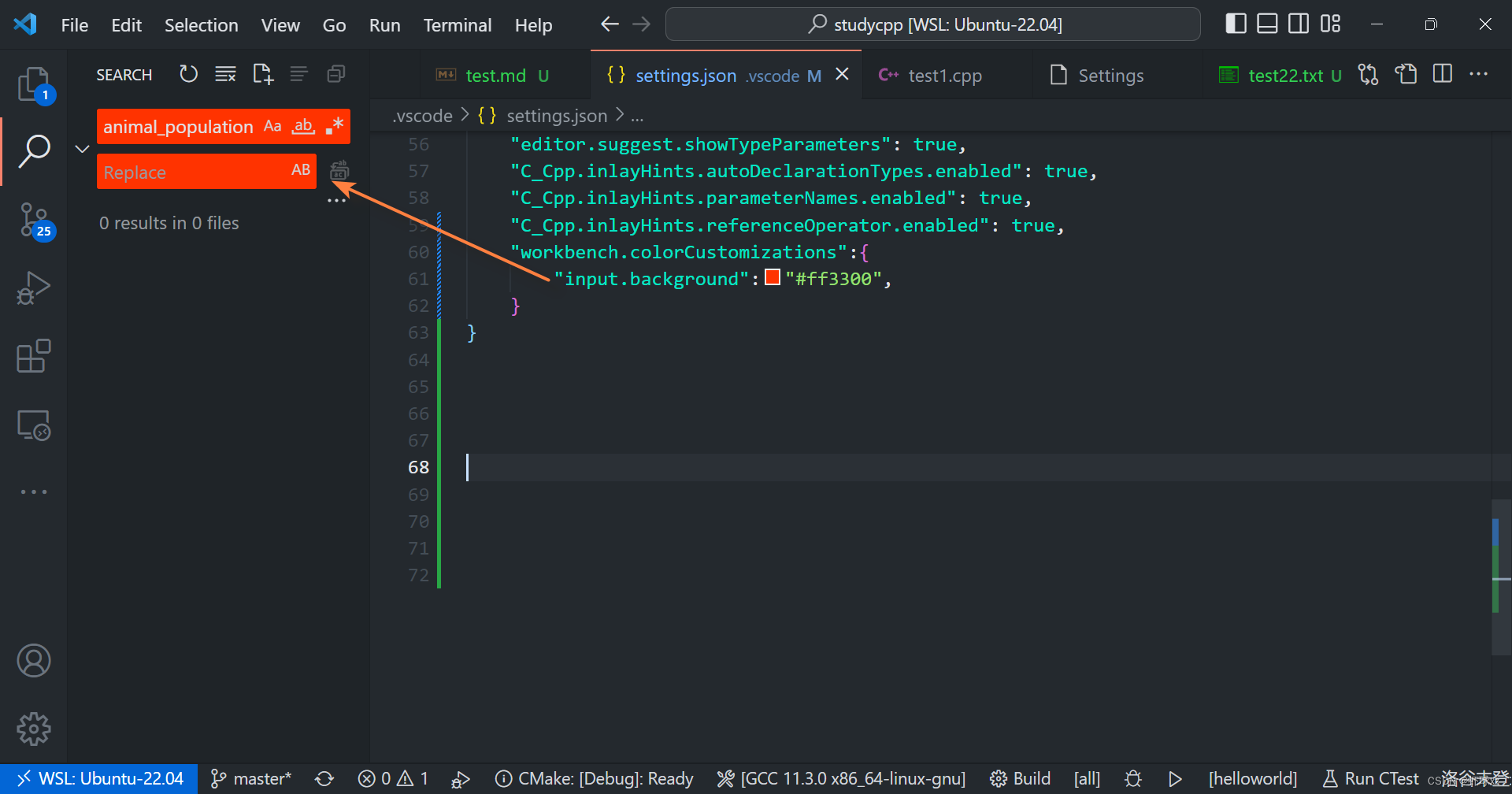This screenshot has width=1512, height=794.
Task: Collapse the replace field chevron
Action: (82, 149)
